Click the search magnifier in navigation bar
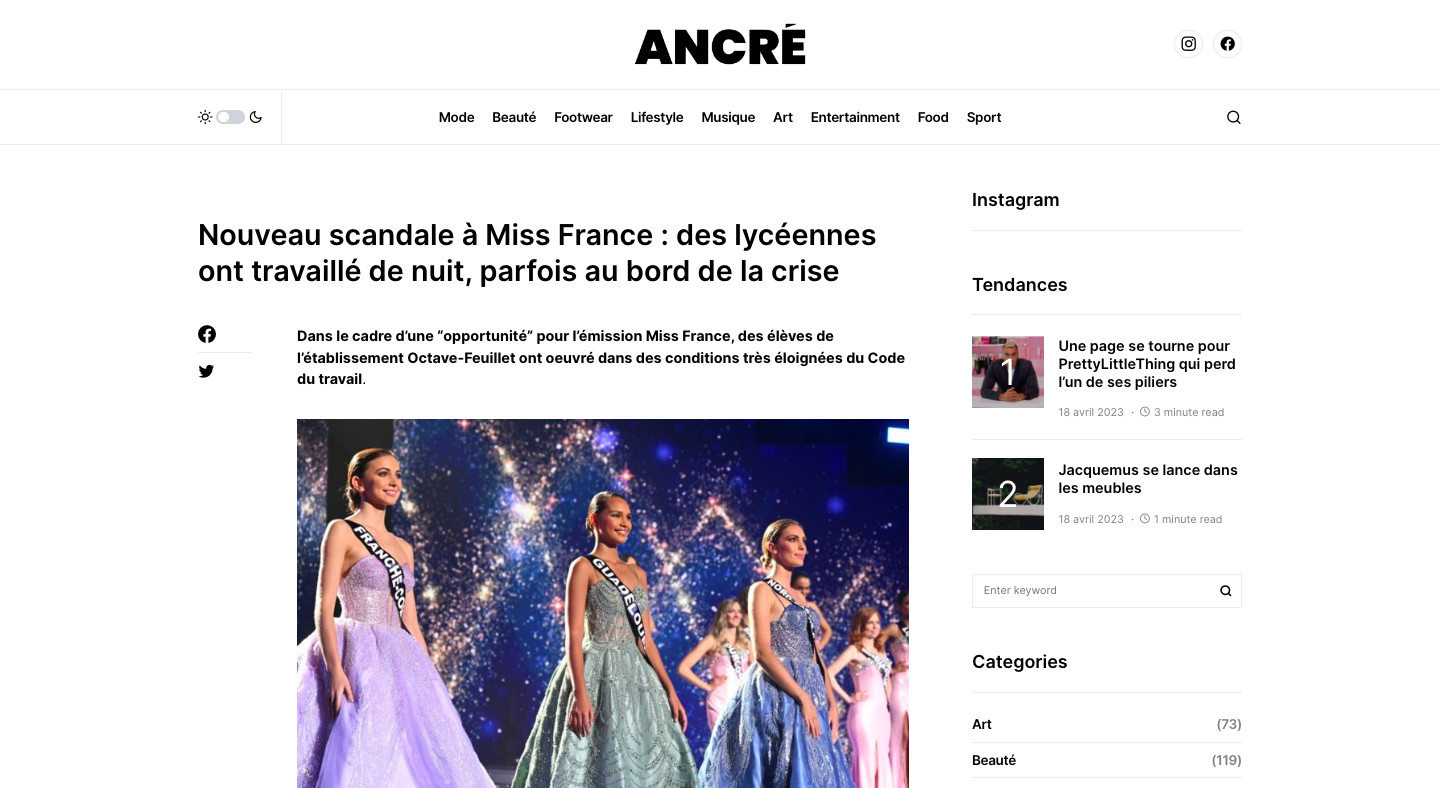This screenshot has width=1440, height=788. pos(1233,117)
